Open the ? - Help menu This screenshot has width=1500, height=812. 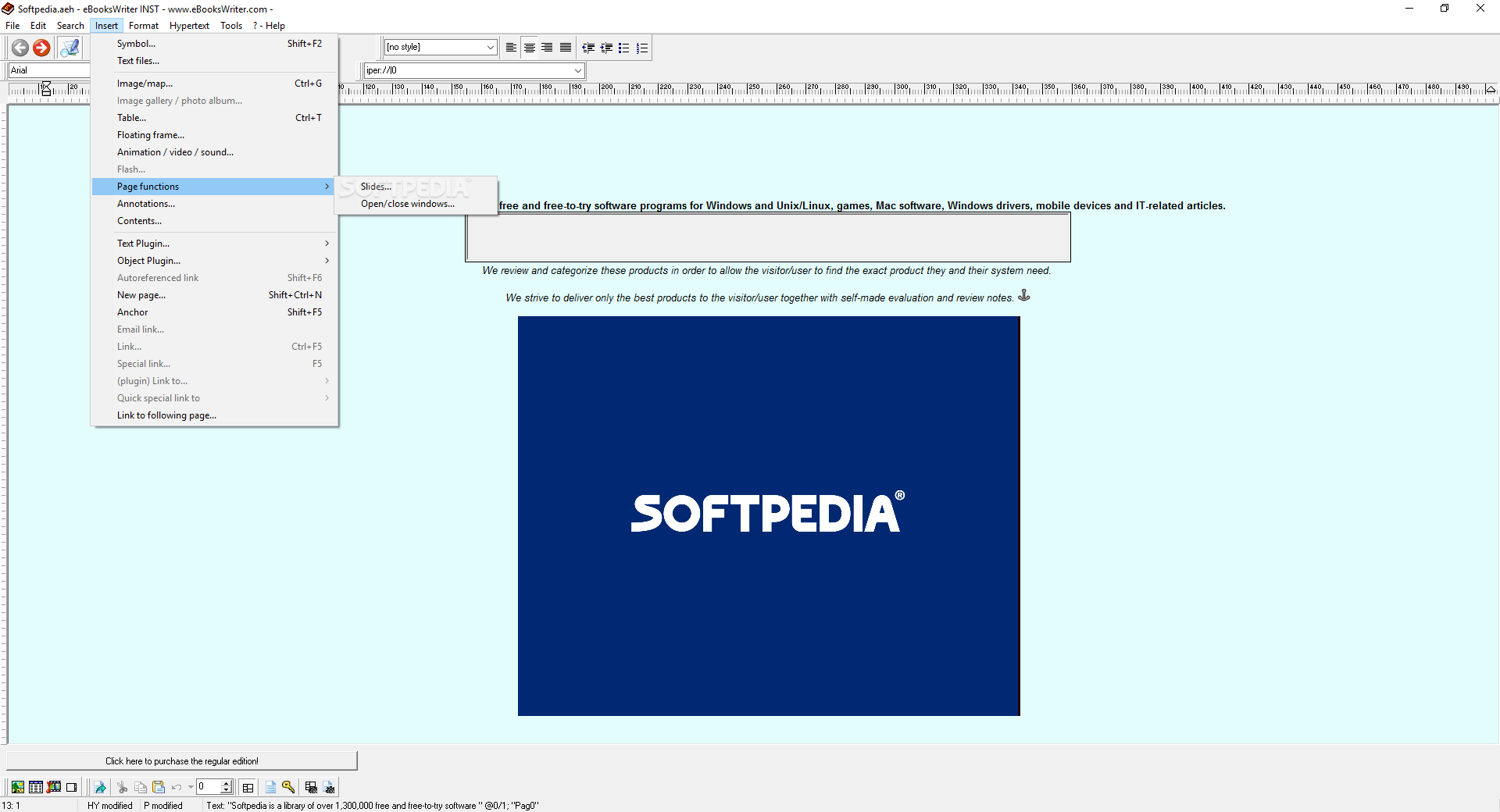[x=269, y=26]
